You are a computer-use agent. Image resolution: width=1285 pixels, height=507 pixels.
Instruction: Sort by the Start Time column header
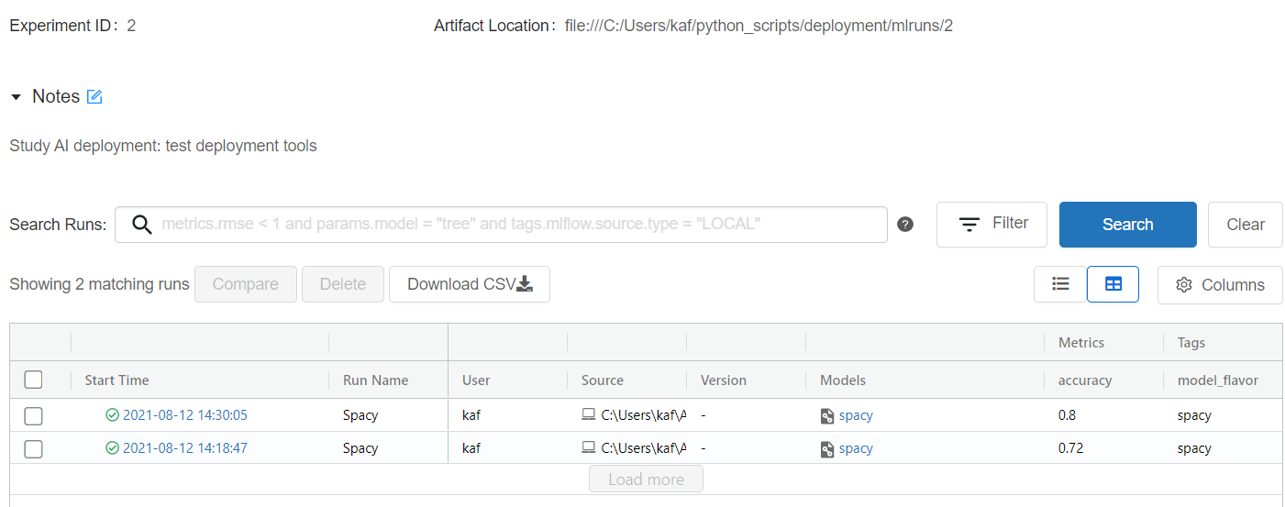coord(117,380)
